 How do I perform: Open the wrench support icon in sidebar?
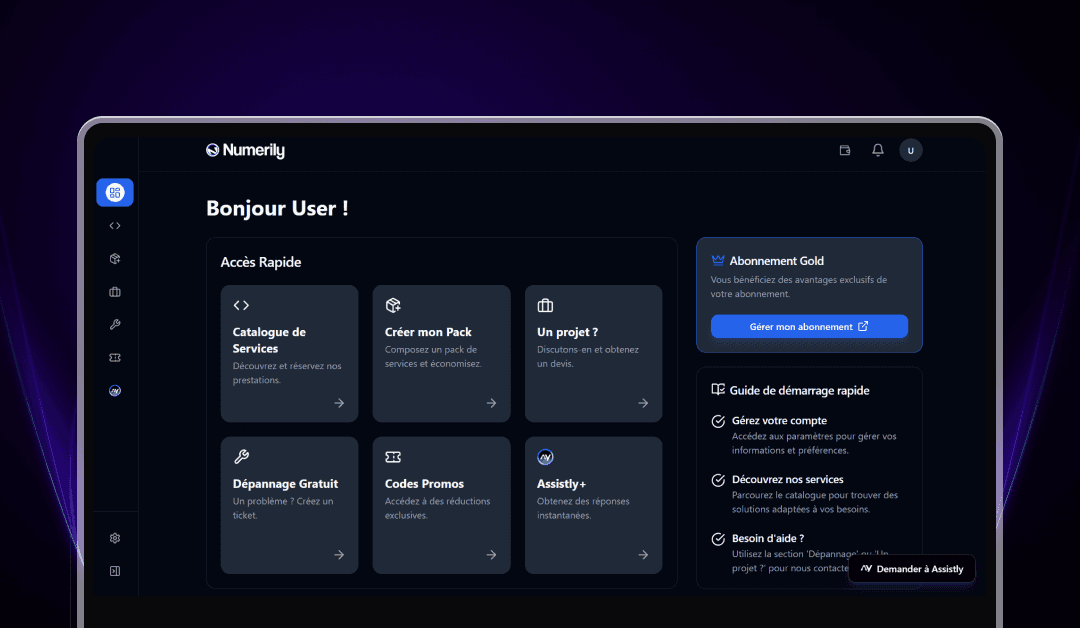[x=115, y=324]
